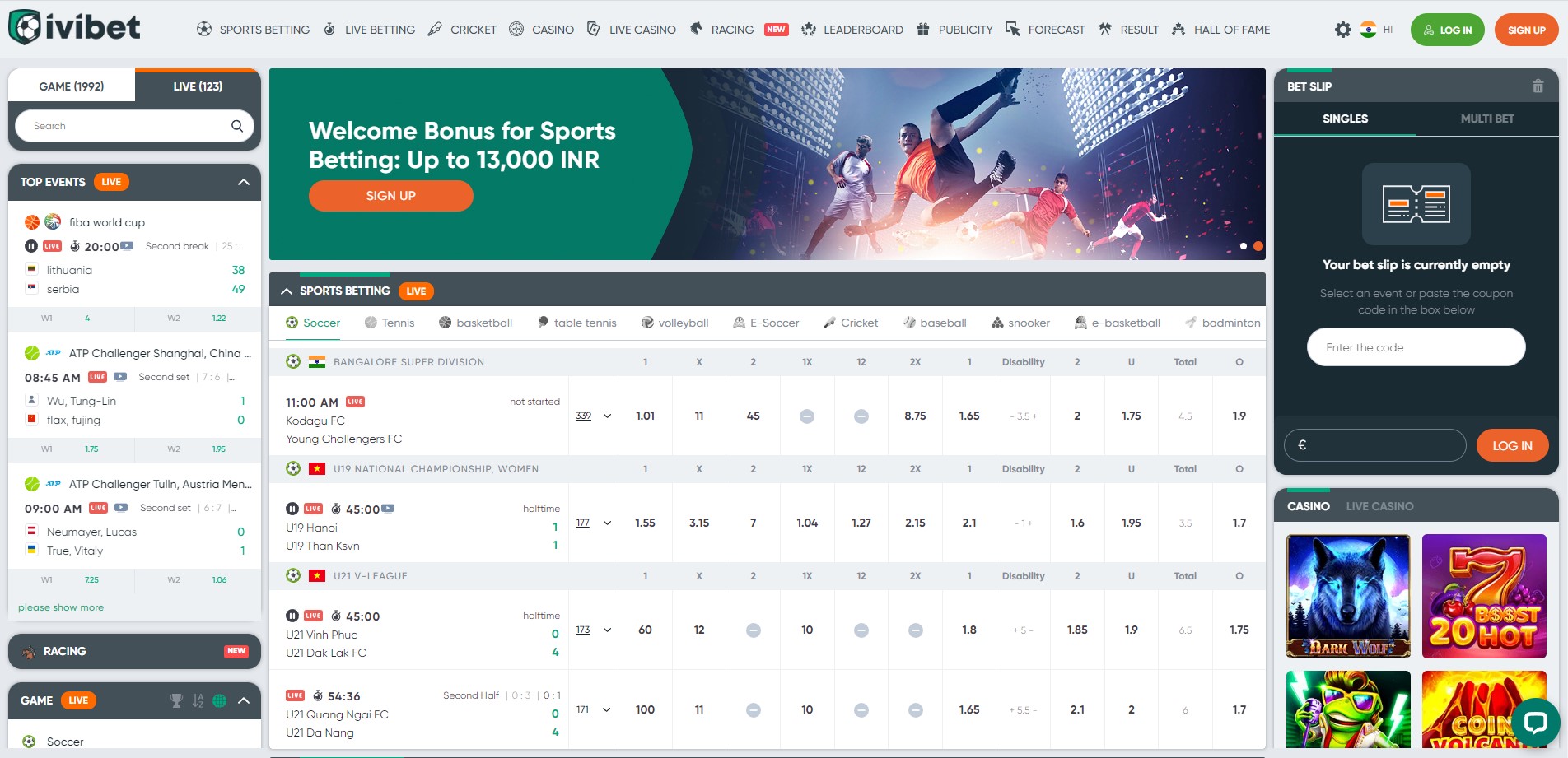Click the stopwatch icon on U21 Quang Ngai match

point(318,696)
